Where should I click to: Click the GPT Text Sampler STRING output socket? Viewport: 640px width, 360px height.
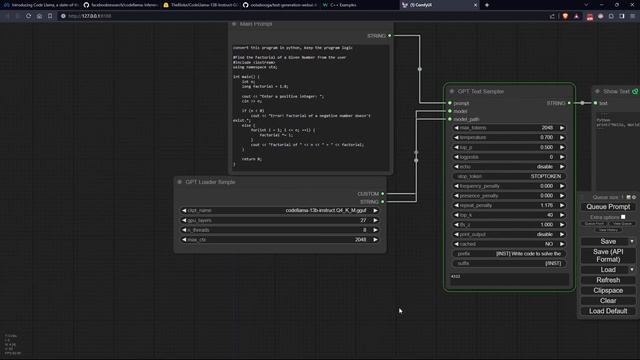pyautogui.click(x=569, y=103)
